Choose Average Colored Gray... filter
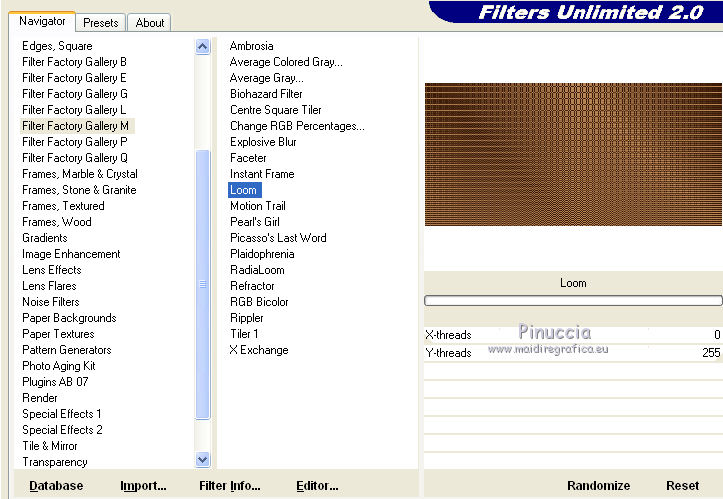 pos(286,62)
